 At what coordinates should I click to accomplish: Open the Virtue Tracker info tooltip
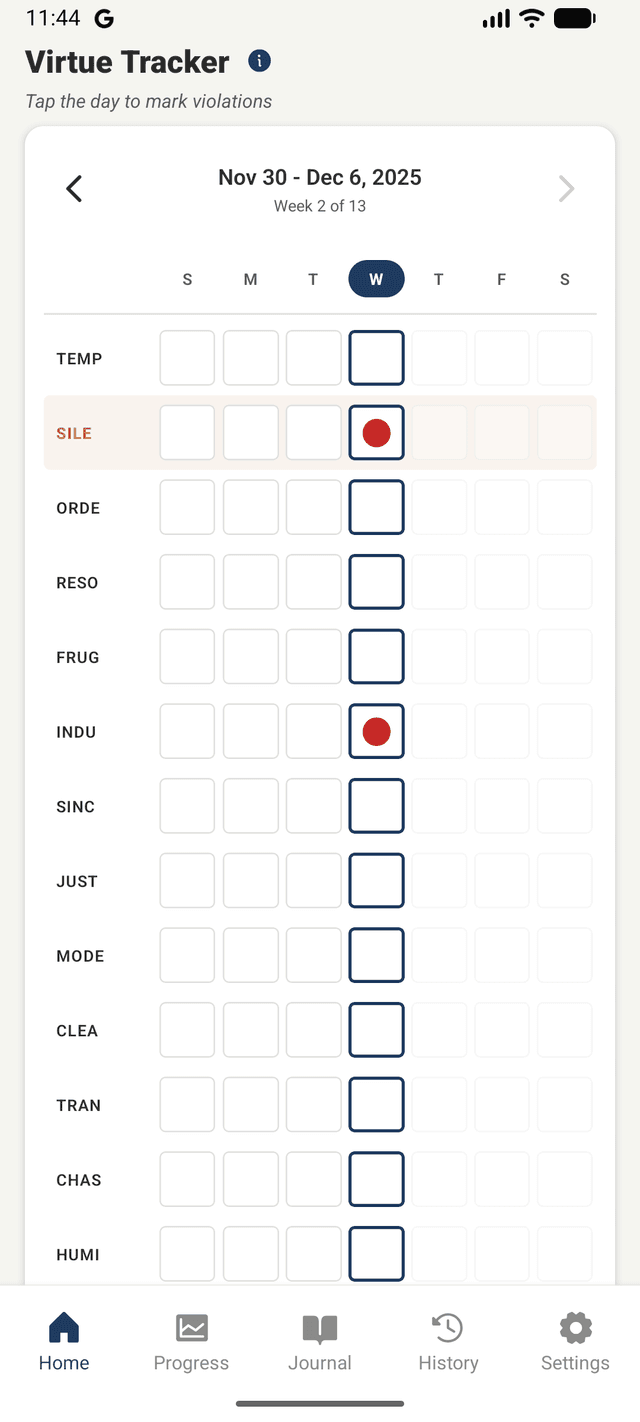point(259,61)
